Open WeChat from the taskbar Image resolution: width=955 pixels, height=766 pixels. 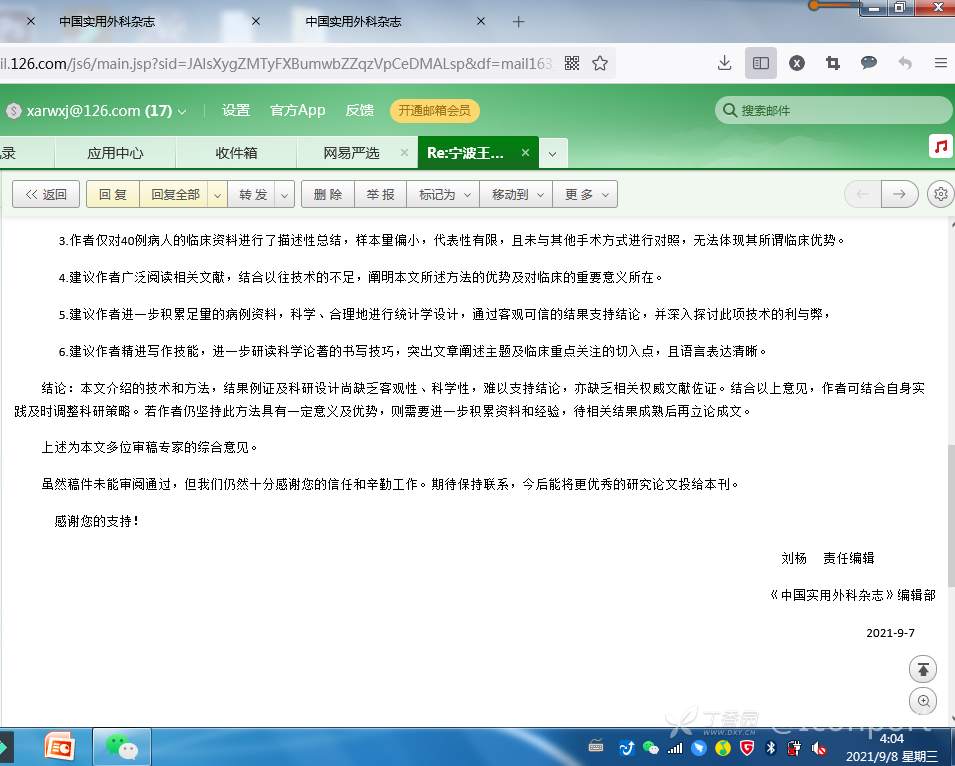tap(121, 746)
